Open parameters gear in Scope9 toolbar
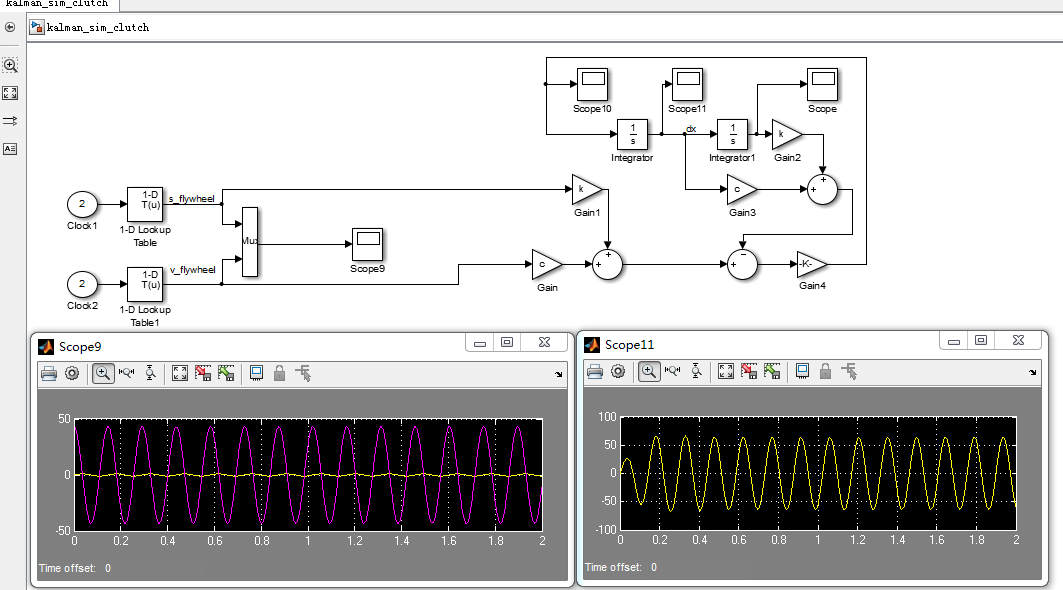This screenshot has height=590, width=1063. click(x=72, y=374)
